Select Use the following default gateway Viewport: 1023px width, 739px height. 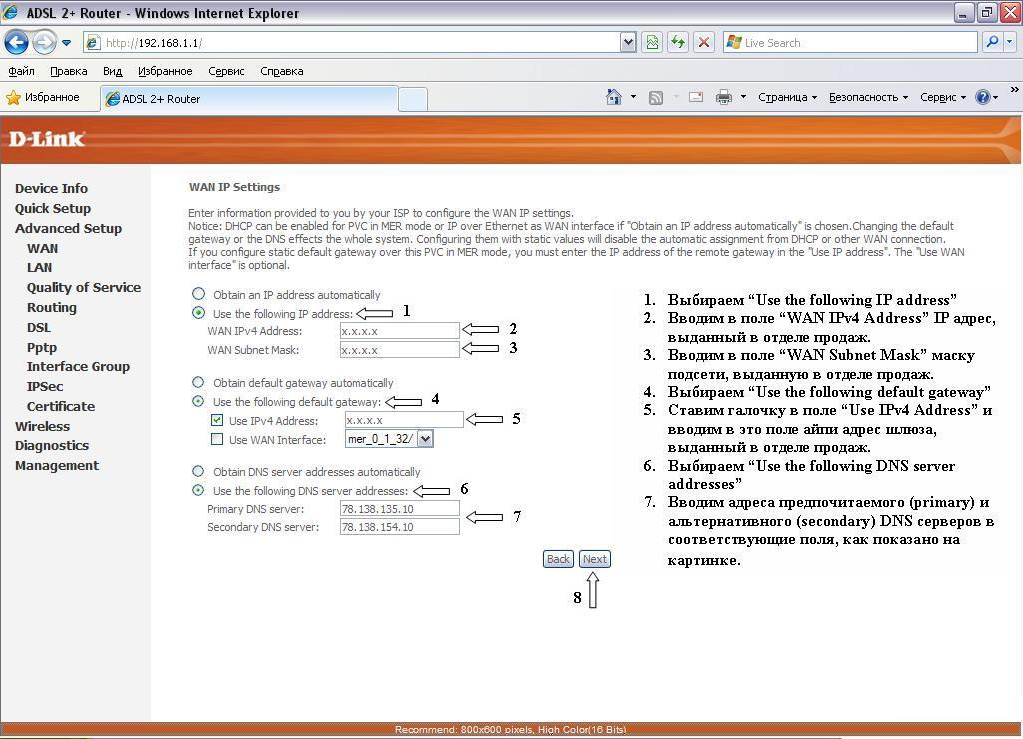coord(198,401)
